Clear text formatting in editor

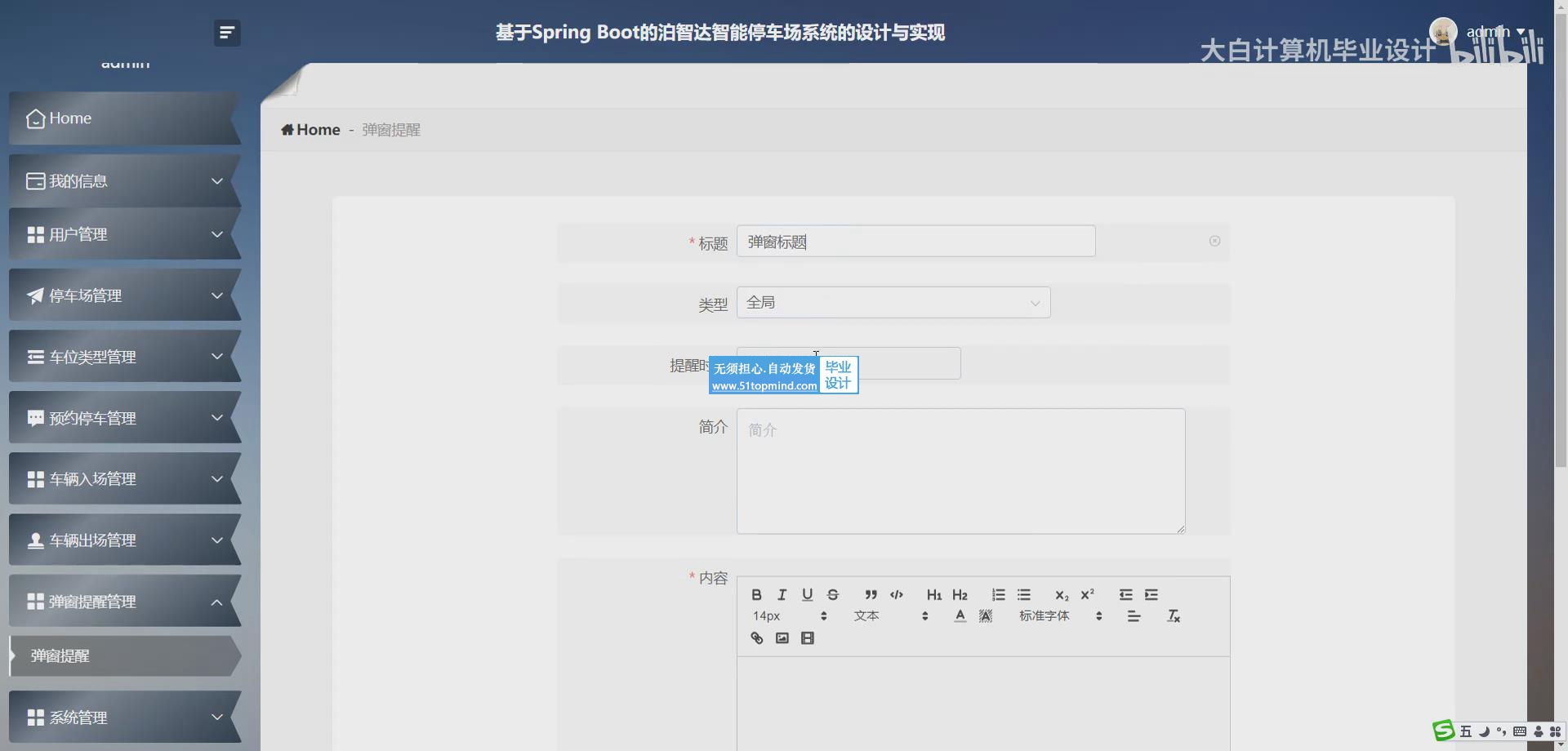click(1174, 616)
